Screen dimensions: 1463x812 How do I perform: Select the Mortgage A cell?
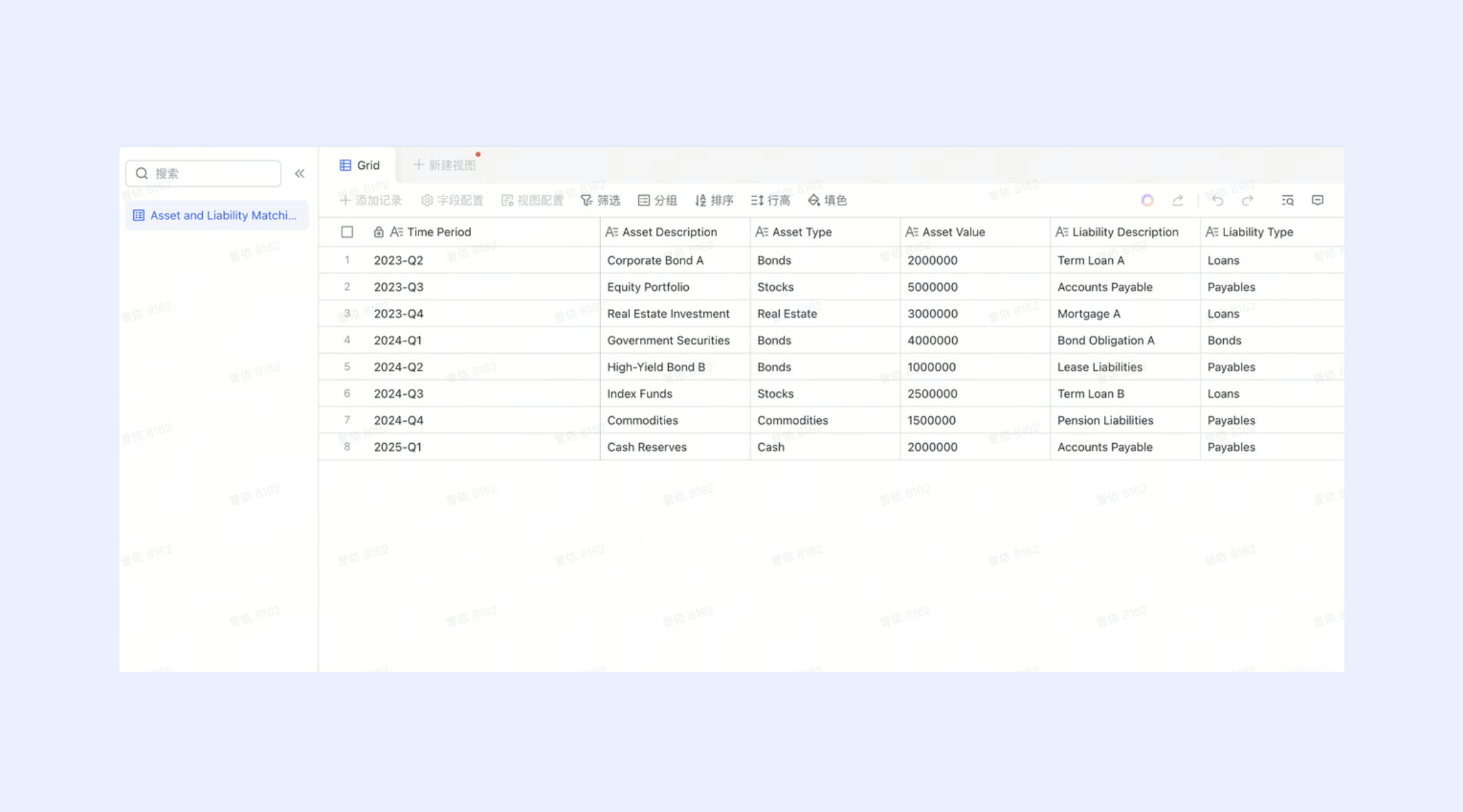[1125, 314]
